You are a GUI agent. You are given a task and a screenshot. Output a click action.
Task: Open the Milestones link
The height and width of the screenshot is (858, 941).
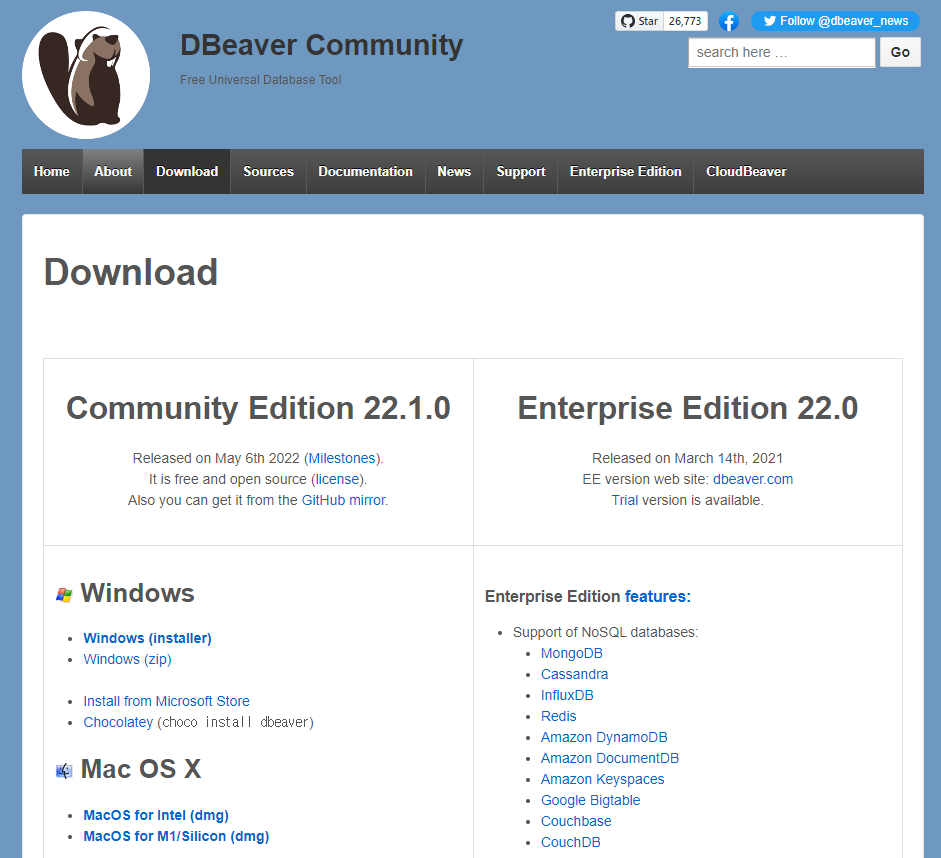pos(341,458)
